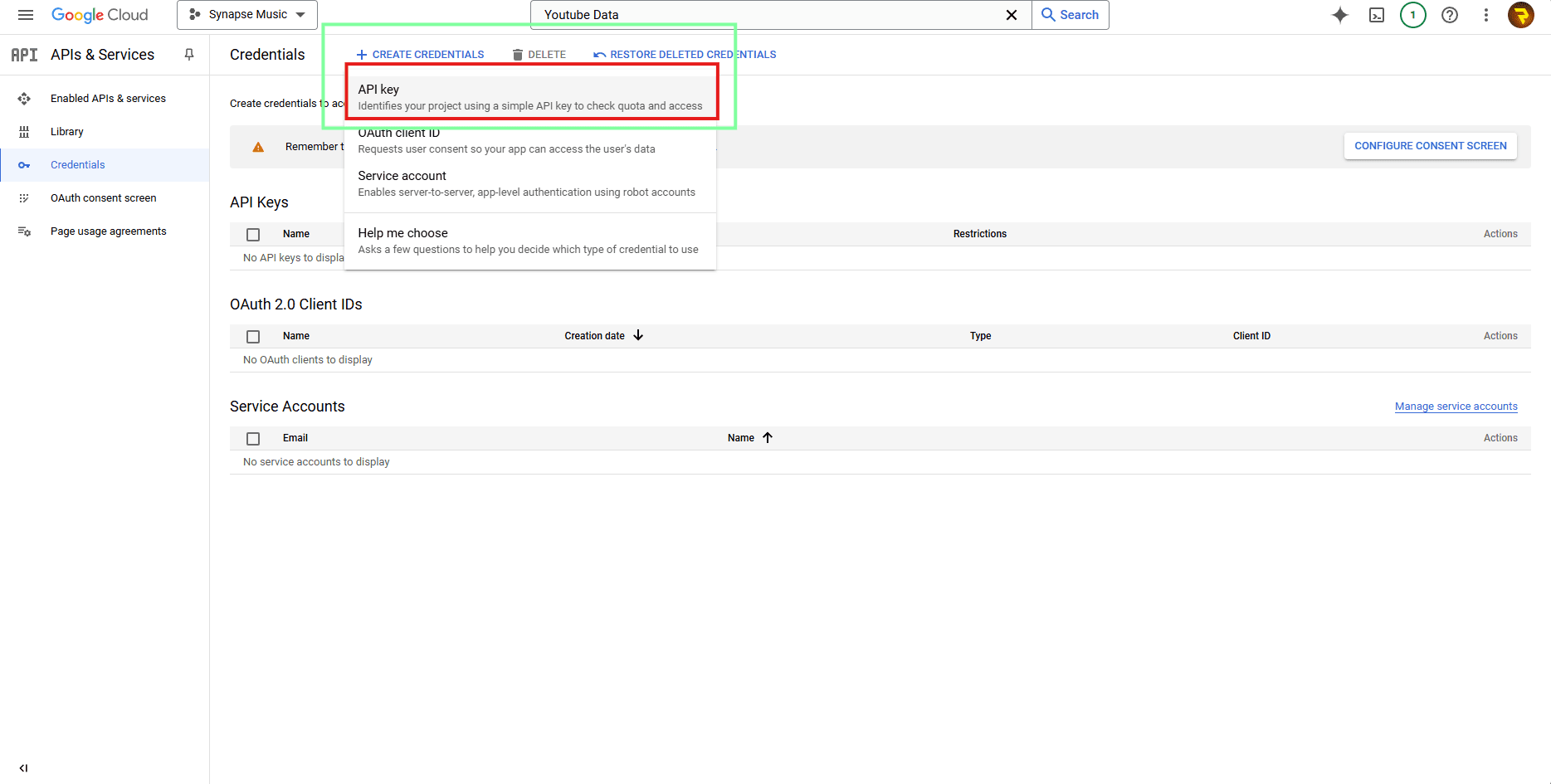Viewport: 1551px width, 784px height.
Task: Collapse the sidebar with the bottom arrow
Action: (23, 768)
